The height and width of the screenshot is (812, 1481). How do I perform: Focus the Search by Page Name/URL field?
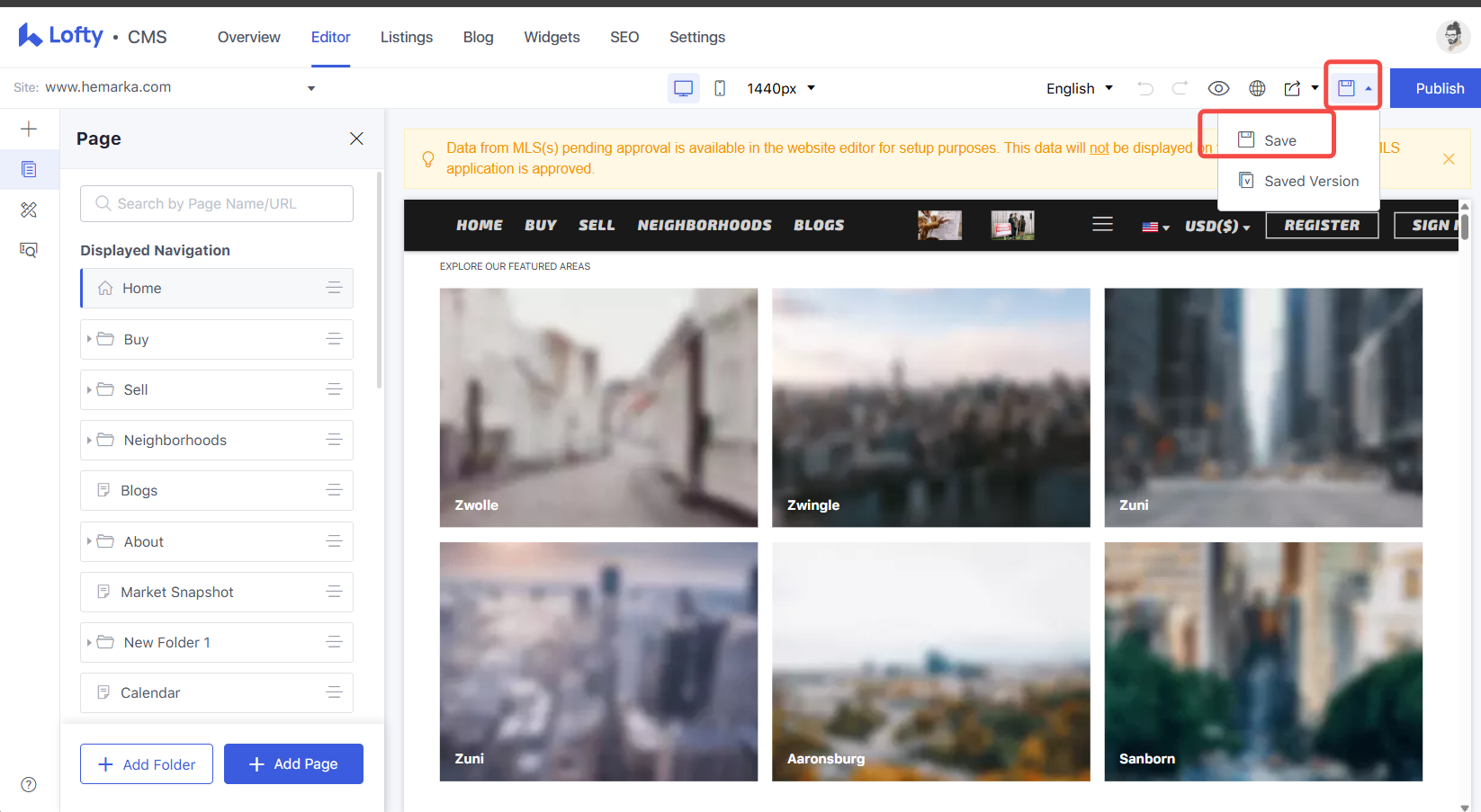click(x=217, y=203)
